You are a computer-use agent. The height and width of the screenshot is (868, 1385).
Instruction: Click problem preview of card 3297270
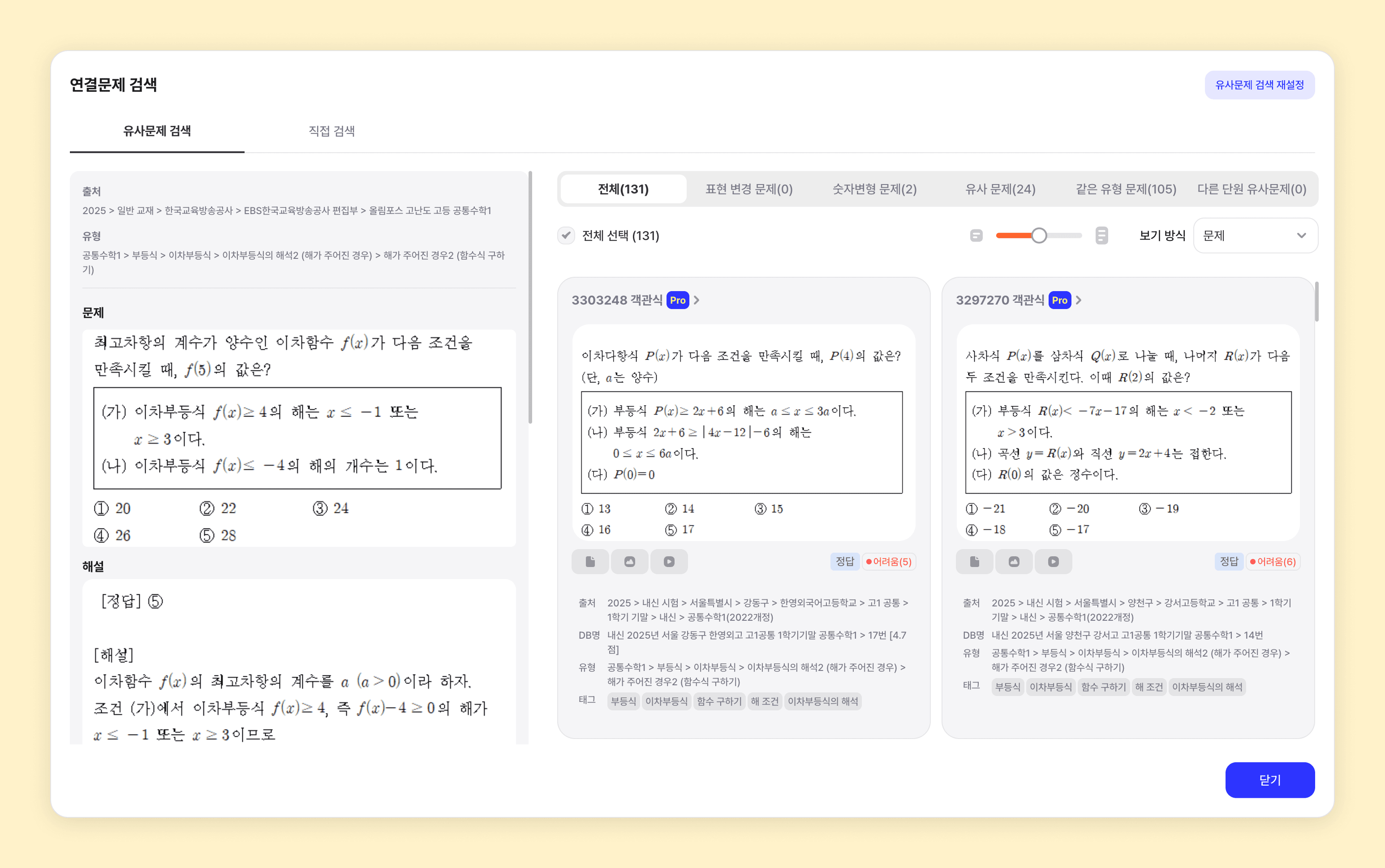1128,433
